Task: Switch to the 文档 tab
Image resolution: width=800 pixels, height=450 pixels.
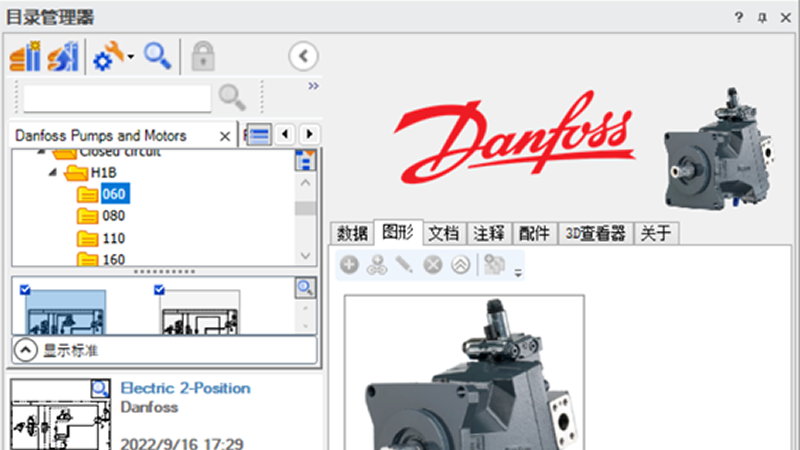Action: (x=443, y=234)
